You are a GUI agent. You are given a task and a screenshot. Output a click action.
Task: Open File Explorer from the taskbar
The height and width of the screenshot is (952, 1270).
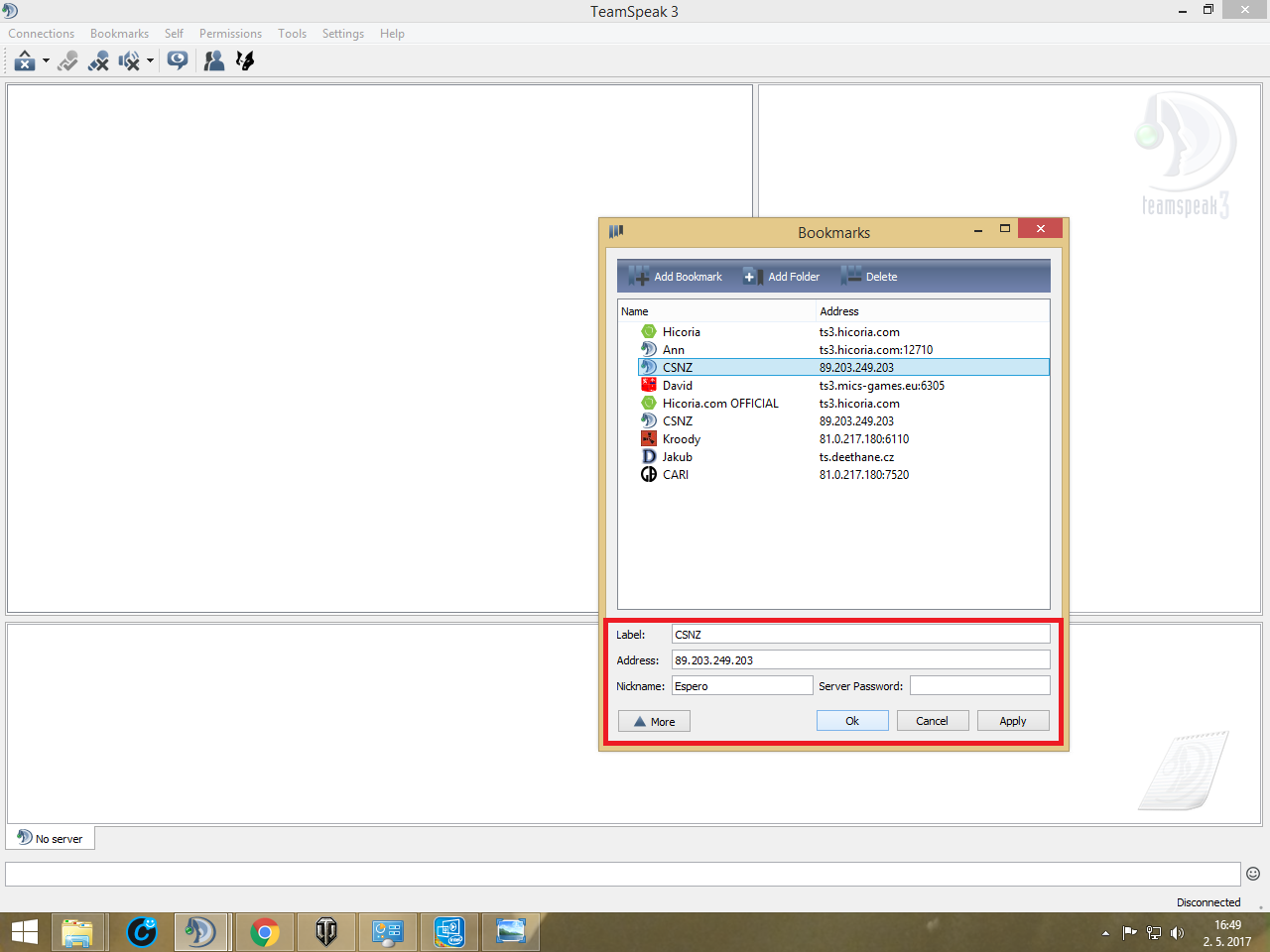(x=77, y=932)
